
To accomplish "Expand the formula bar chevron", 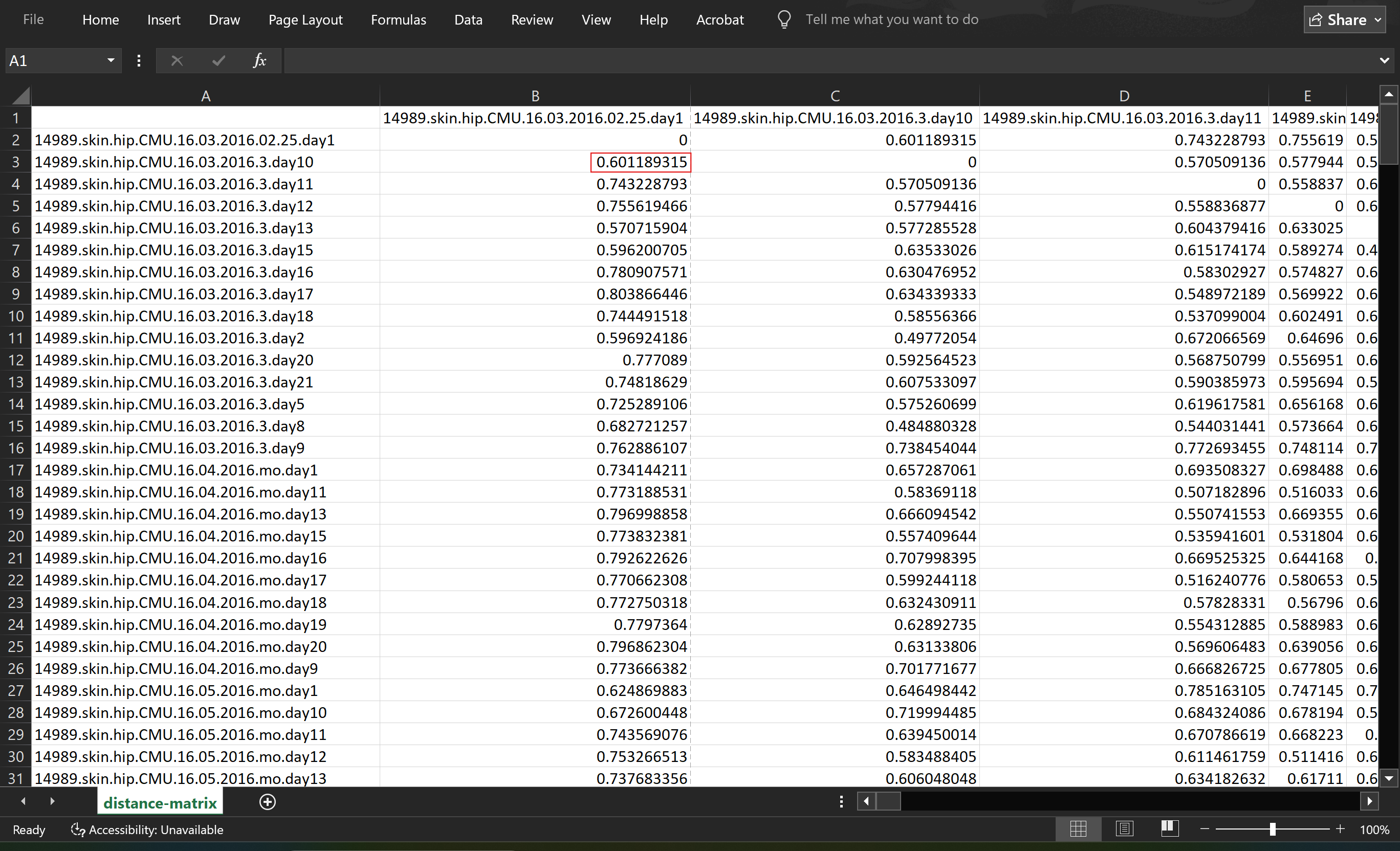I will click(x=1385, y=60).
